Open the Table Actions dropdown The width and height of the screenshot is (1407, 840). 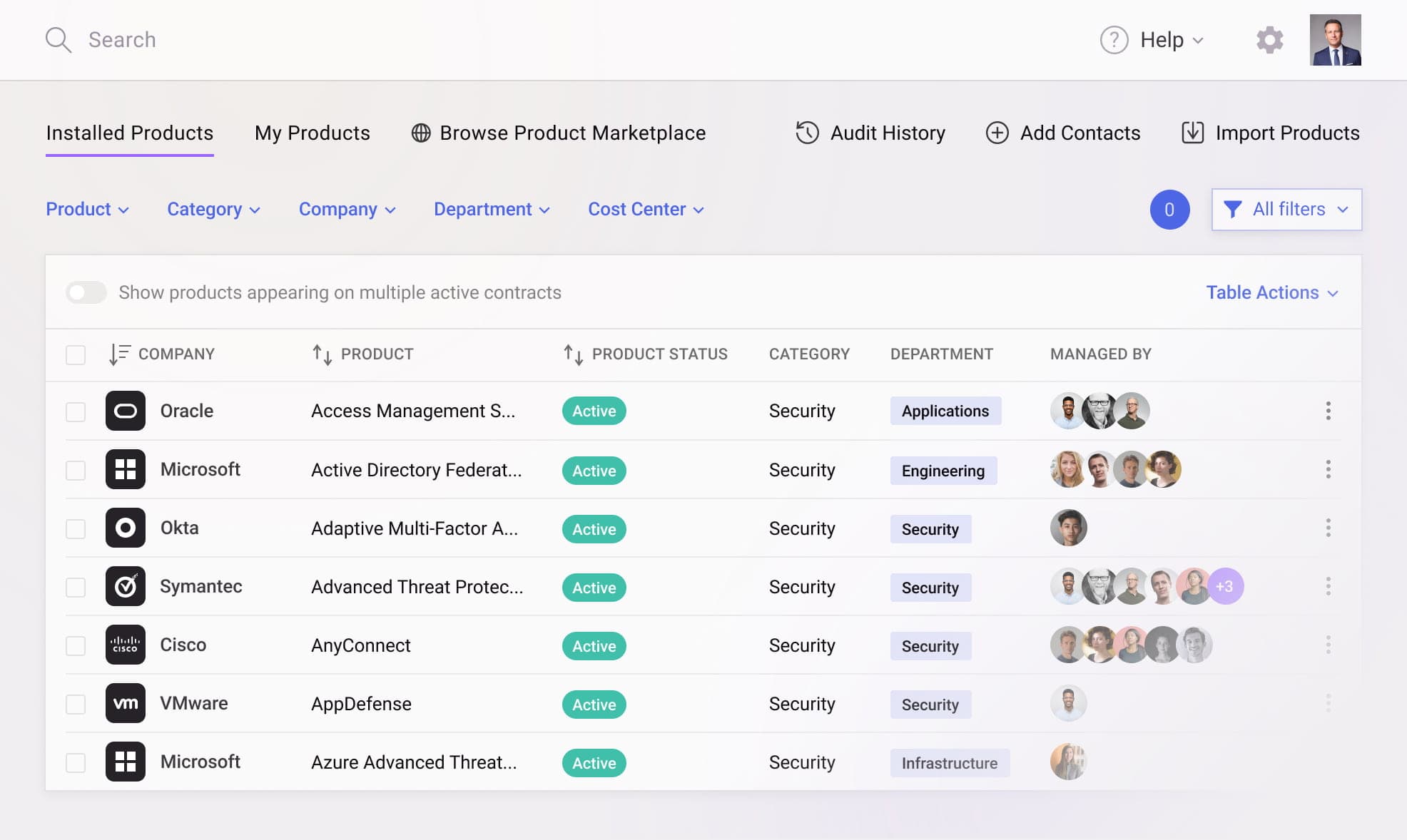[x=1272, y=292]
